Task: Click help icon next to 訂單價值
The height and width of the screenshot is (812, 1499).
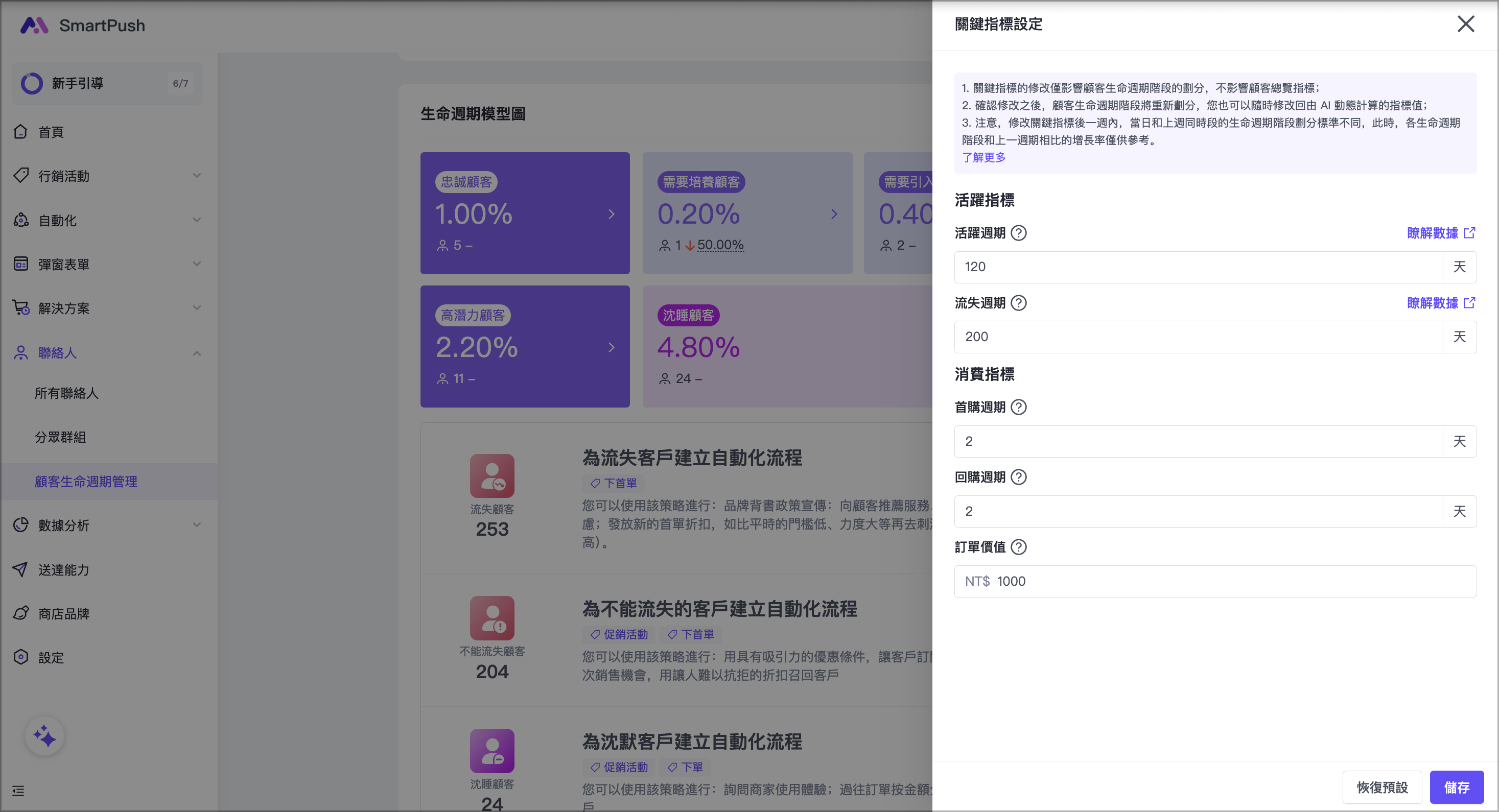Action: coord(1018,547)
